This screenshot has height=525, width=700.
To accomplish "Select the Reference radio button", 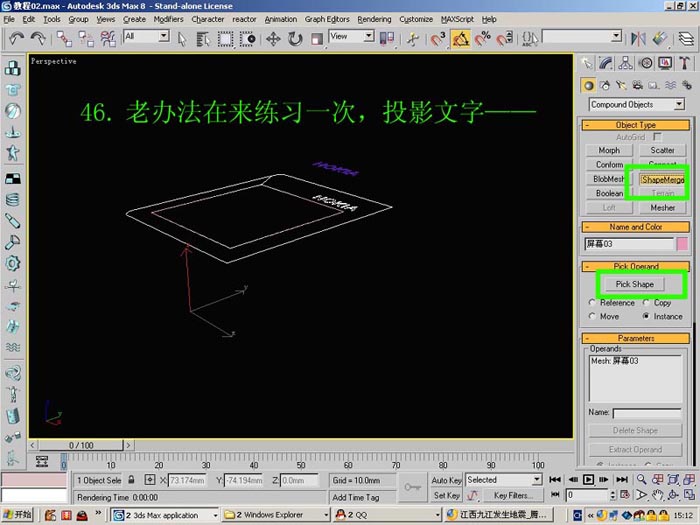I will pos(592,302).
